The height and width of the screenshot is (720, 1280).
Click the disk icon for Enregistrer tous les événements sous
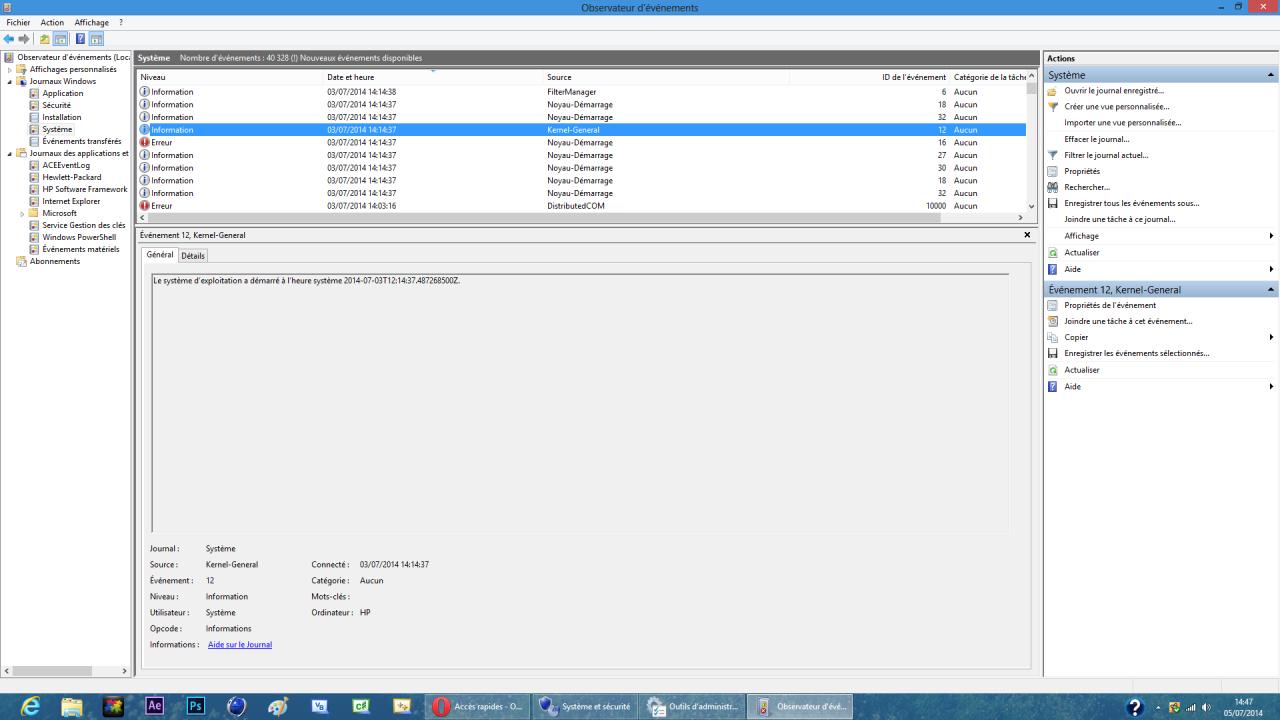[x=1052, y=203]
